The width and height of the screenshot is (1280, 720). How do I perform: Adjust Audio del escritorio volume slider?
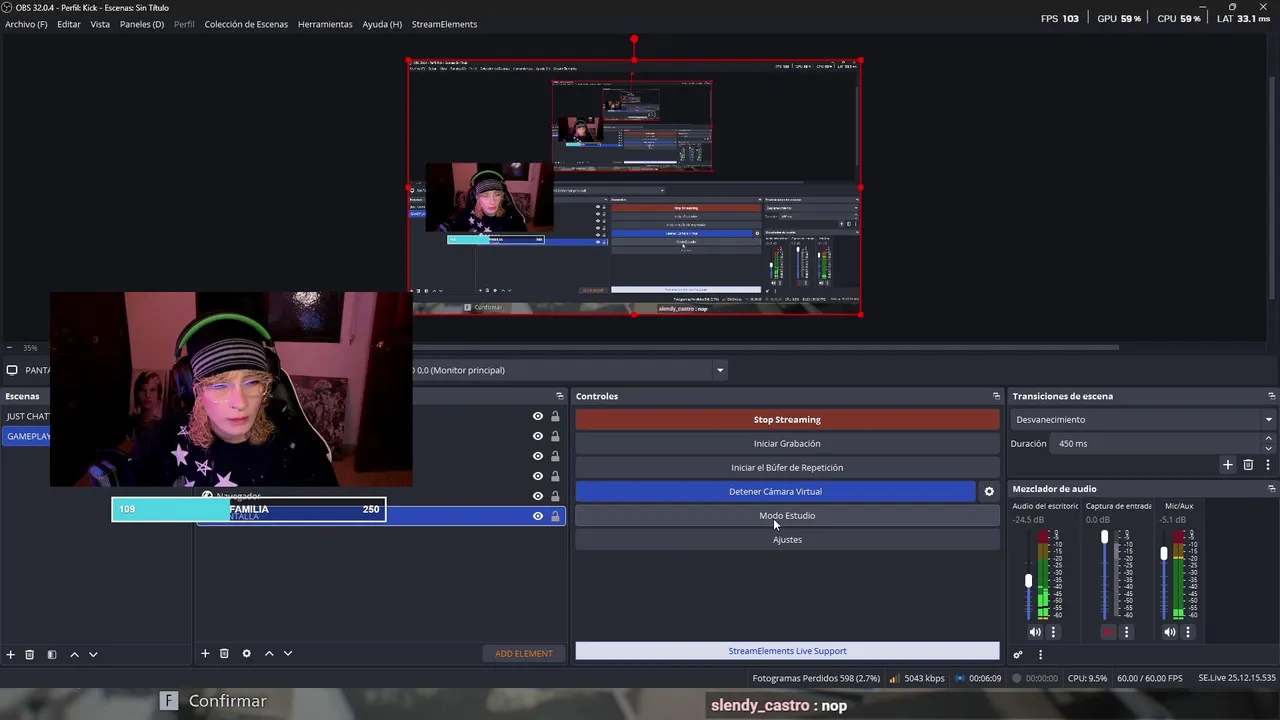[x=1028, y=580]
